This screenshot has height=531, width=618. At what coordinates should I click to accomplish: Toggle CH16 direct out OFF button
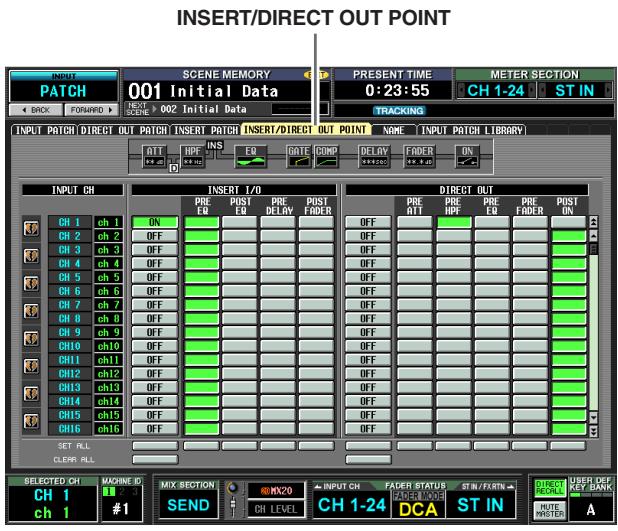[x=368, y=429]
